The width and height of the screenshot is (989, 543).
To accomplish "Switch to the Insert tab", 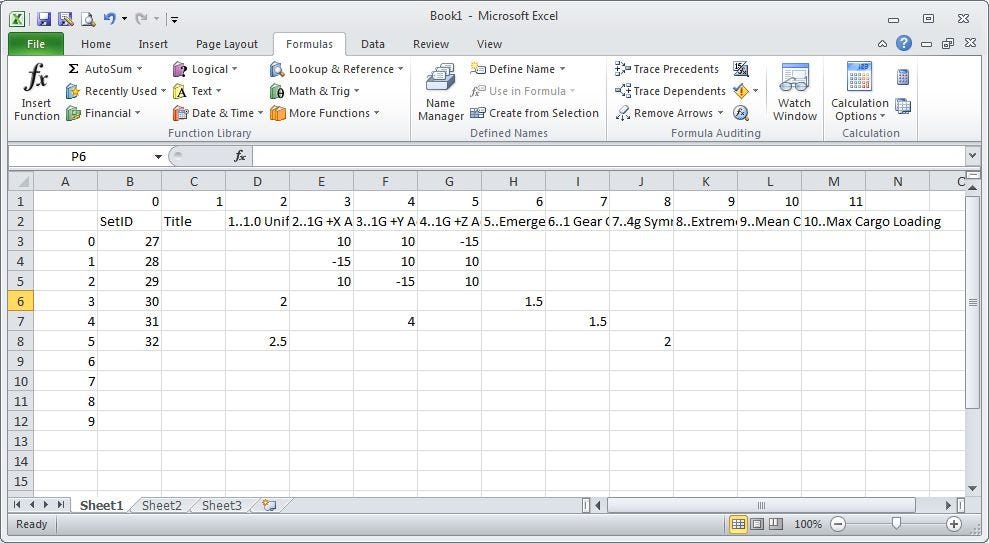I will click(153, 44).
